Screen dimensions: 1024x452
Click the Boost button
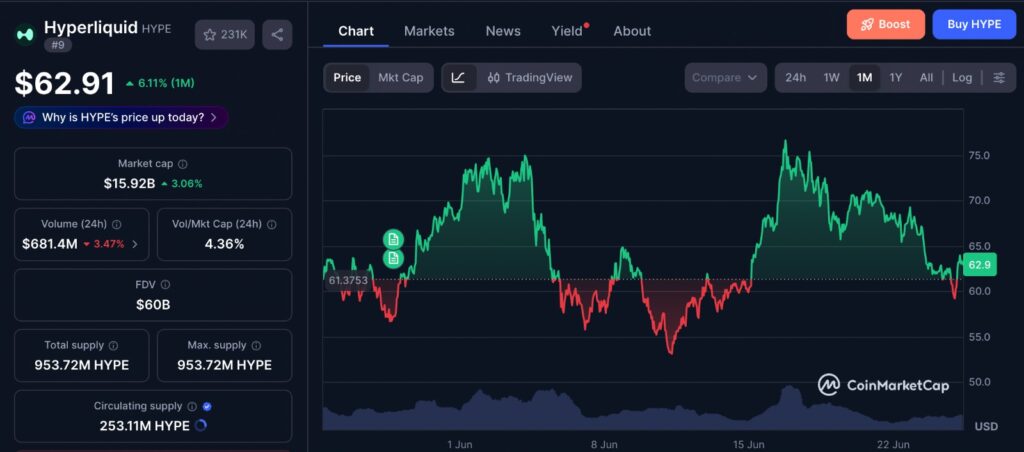886,24
